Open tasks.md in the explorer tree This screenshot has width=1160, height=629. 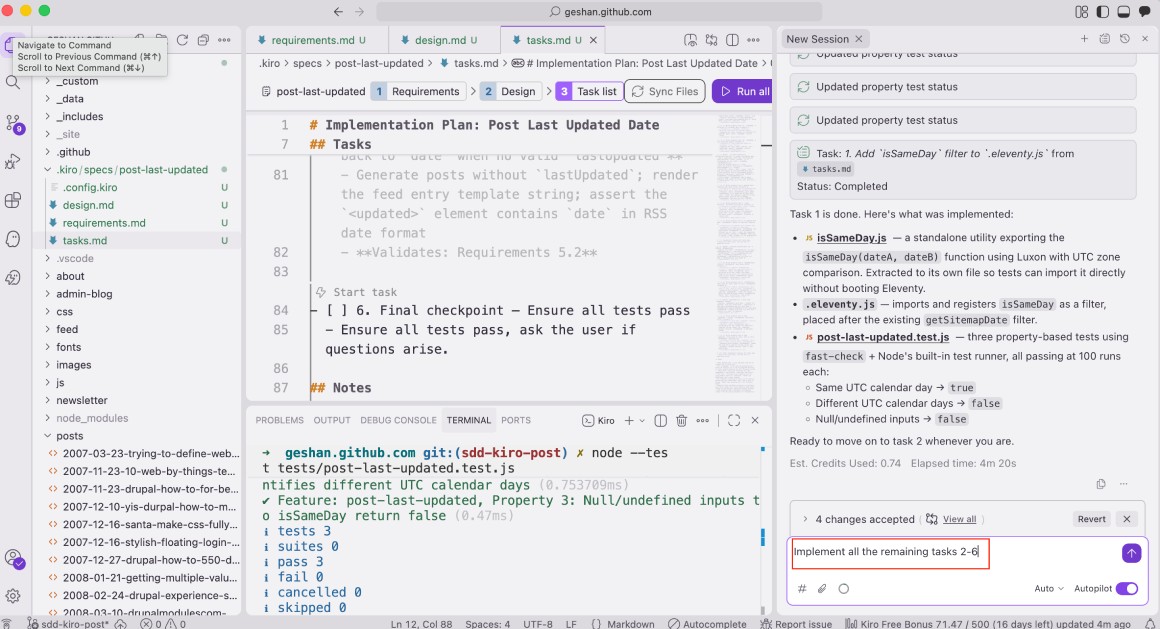tap(85, 240)
